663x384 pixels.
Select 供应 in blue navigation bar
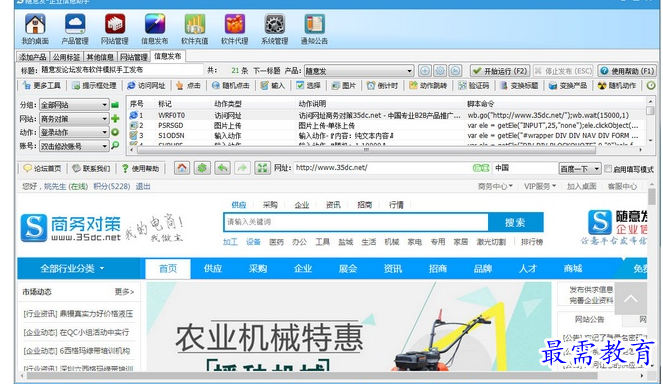(x=213, y=269)
